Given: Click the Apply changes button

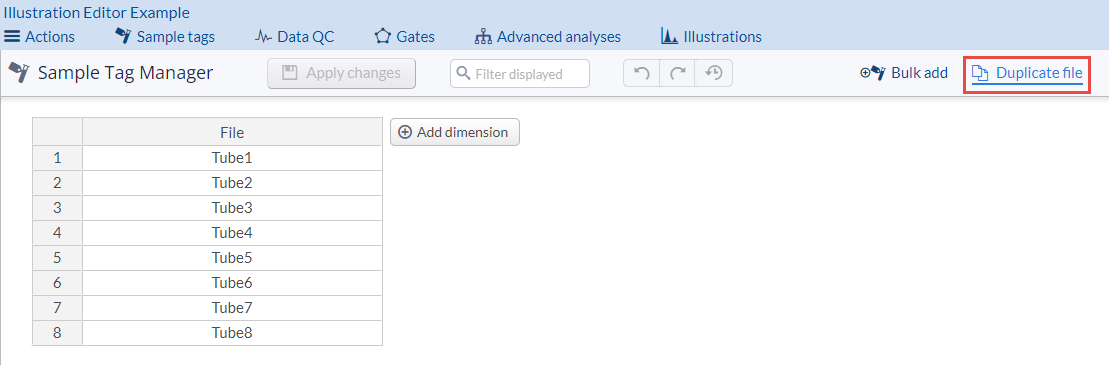Looking at the screenshot, I should [342, 73].
